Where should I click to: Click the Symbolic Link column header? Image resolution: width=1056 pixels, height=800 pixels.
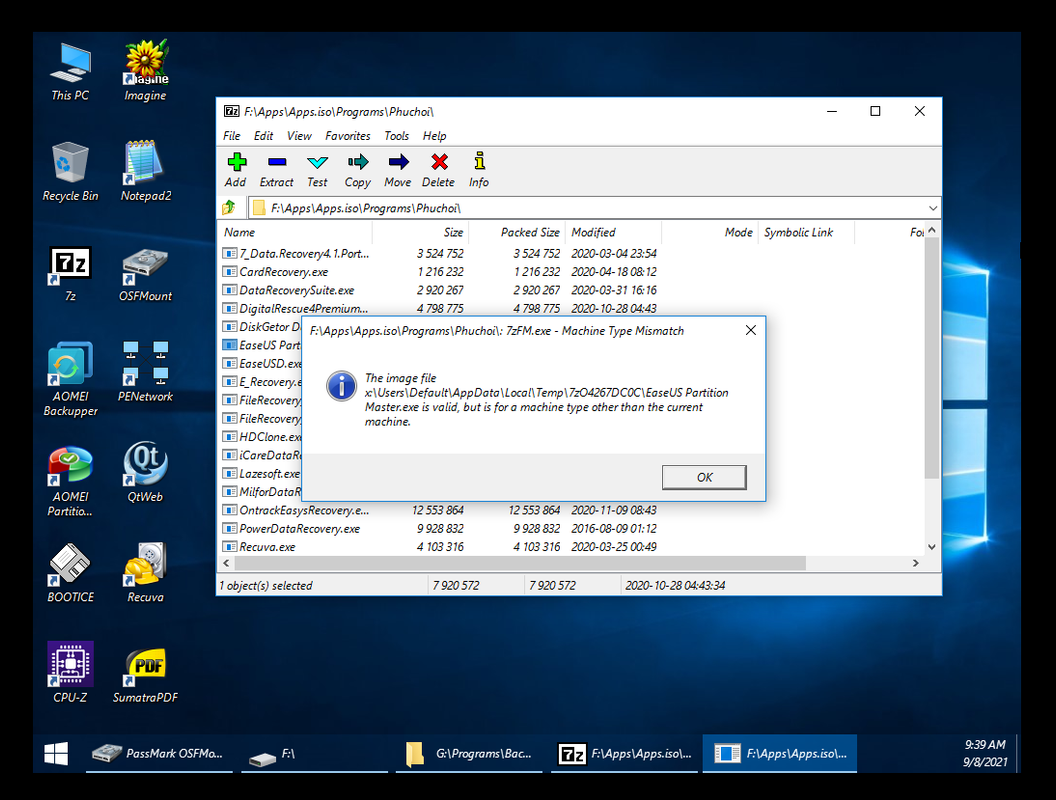pos(806,232)
